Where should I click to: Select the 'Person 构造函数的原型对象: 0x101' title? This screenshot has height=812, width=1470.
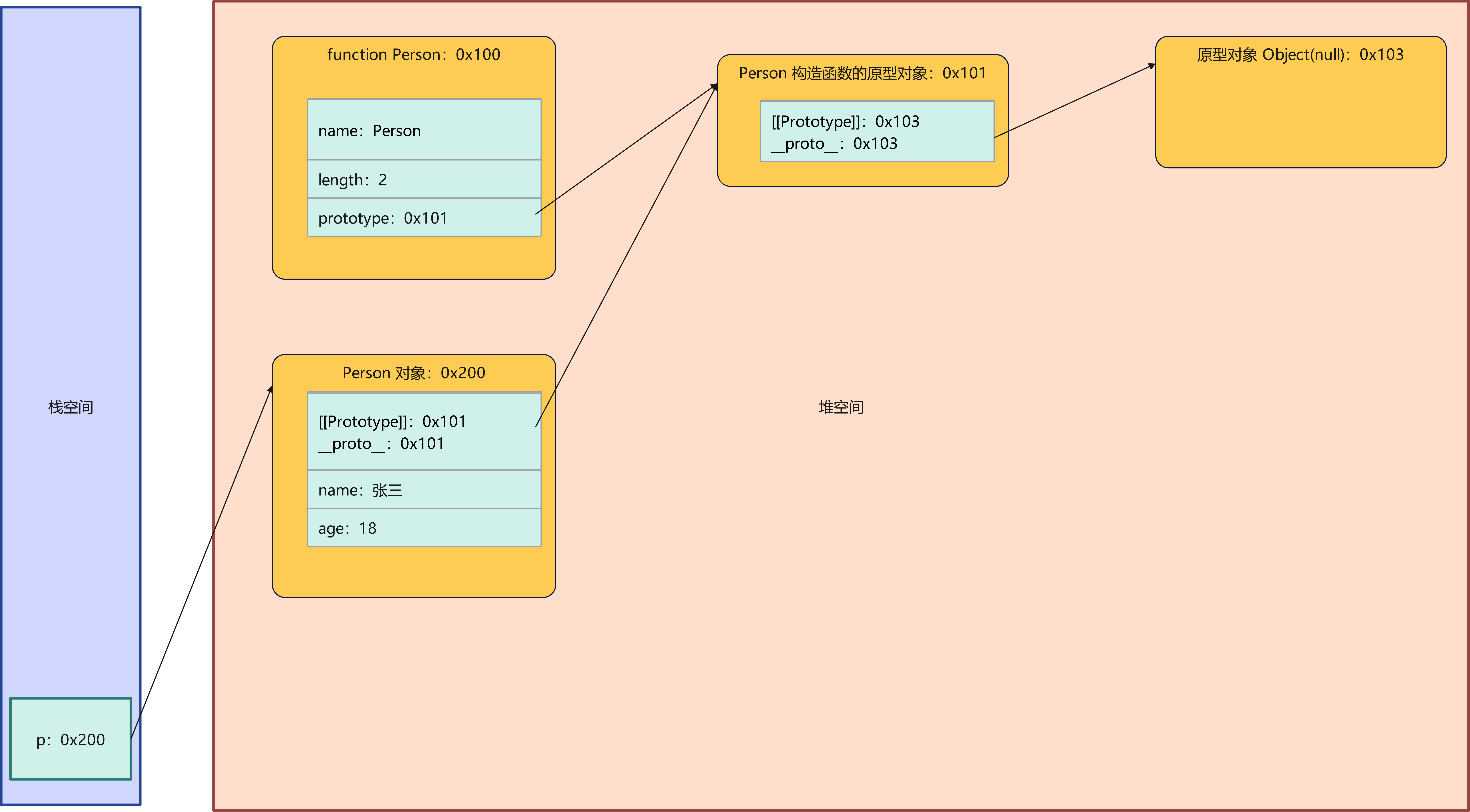tap(862, 73)
